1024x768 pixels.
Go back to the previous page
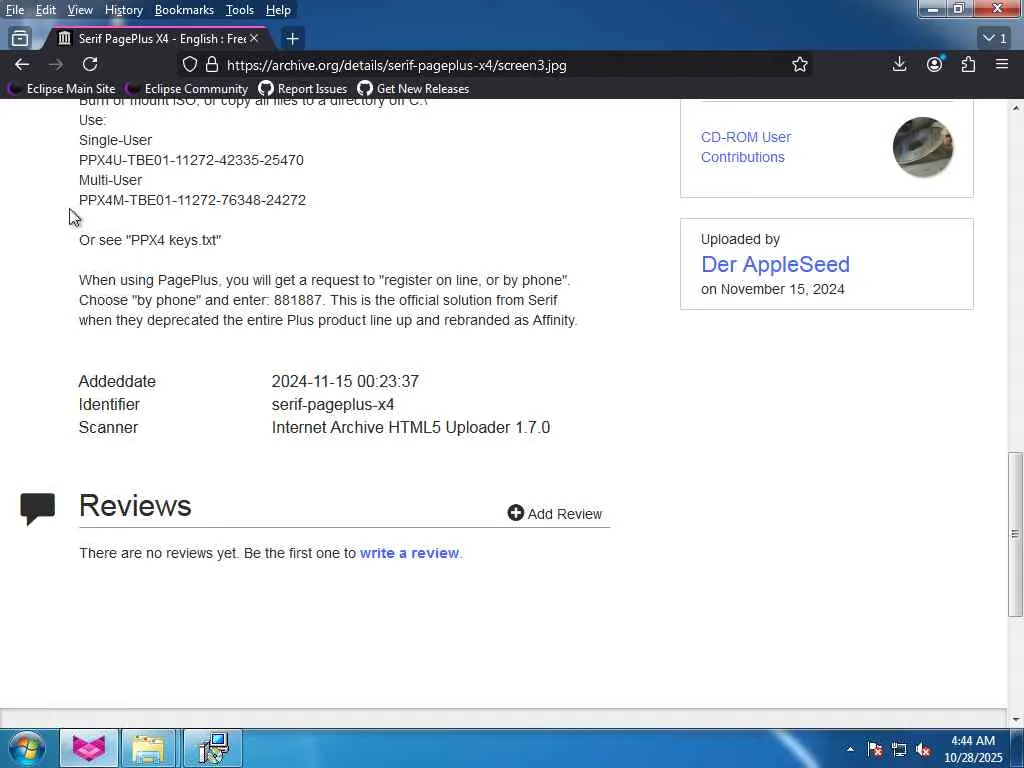coord(22,65)
